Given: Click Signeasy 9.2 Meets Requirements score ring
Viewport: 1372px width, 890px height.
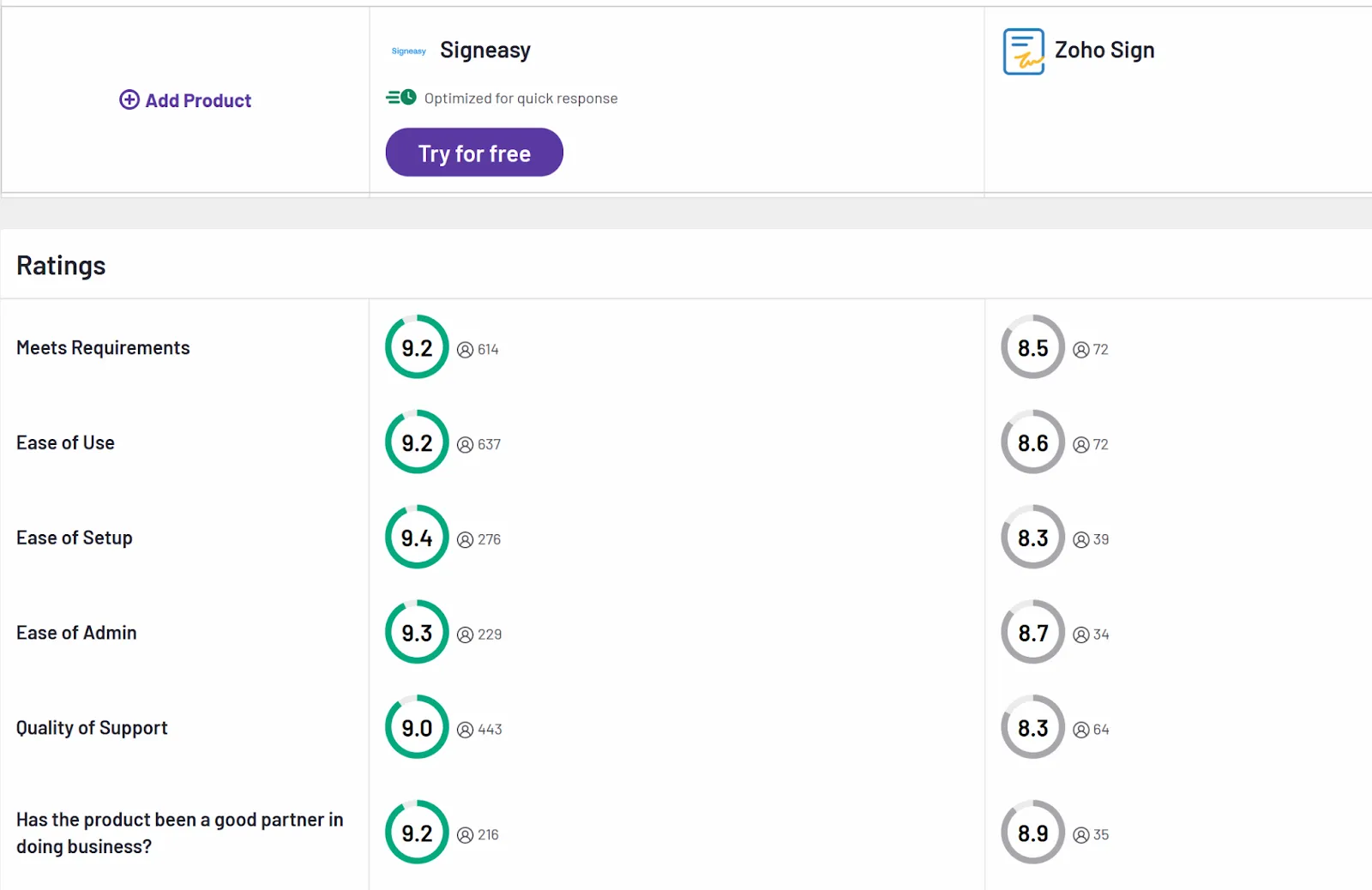Looking at the screenshot, I should point(417,347).
